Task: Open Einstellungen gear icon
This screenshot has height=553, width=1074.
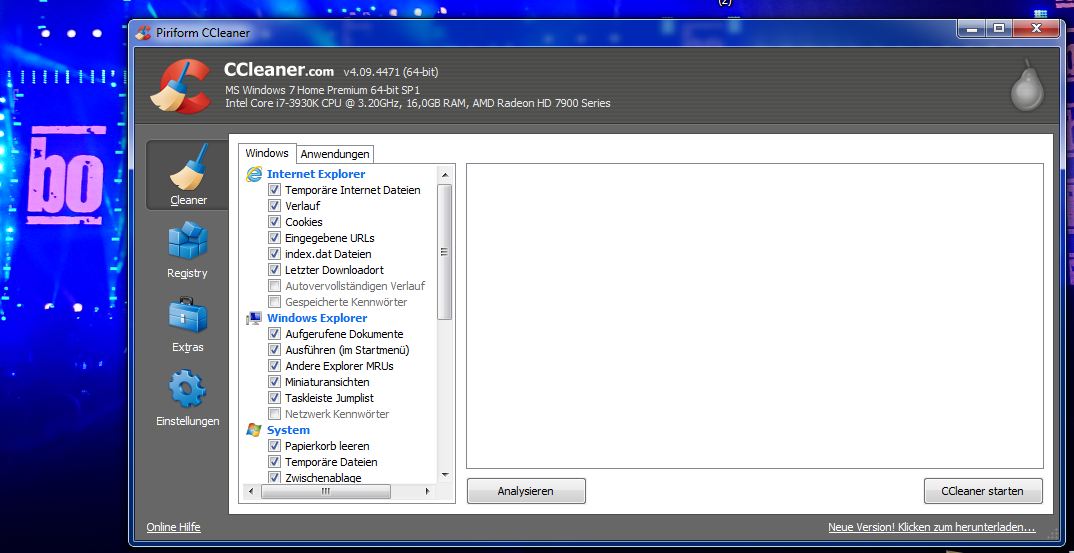Action: pyautogui.click(x=187, y=389)
